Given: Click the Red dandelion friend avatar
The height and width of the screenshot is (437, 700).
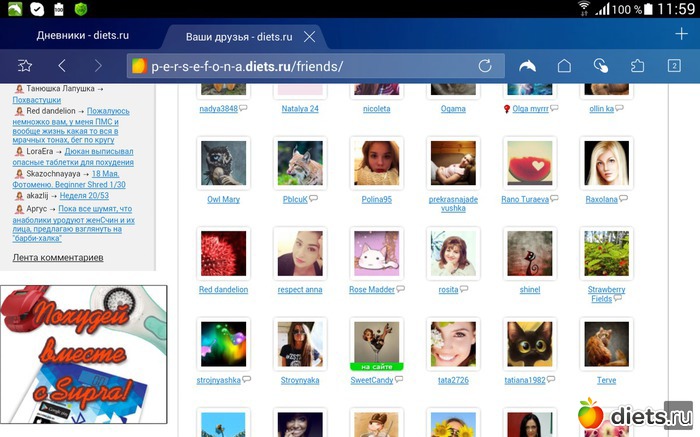Looking at the screenshot, I should [x=223, y=253].
